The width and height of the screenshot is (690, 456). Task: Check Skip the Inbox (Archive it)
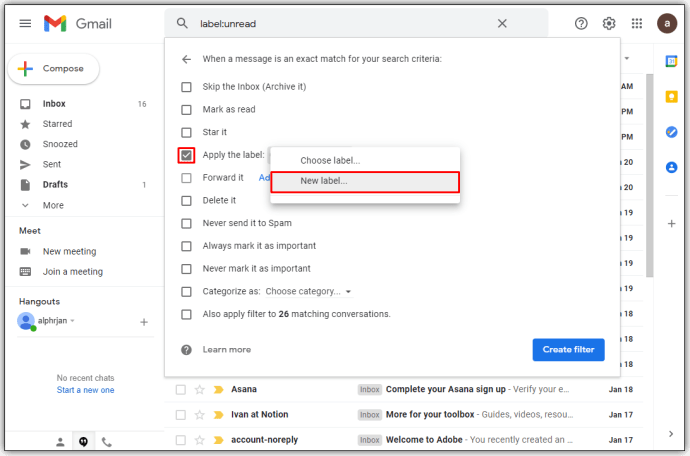[x=186, y=87]
